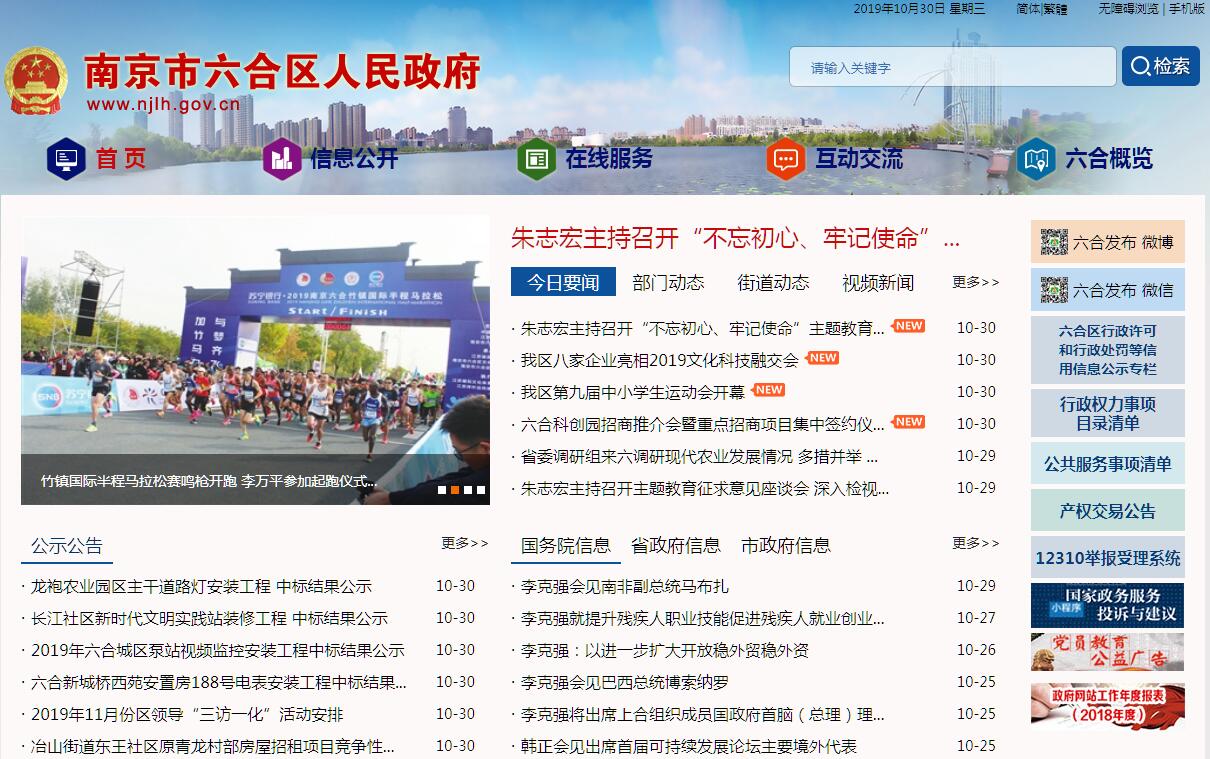Expand 更多>> beside 市政府信息 tab
The height and width of the screenshot is (759, 1210).
coord(975,543)
